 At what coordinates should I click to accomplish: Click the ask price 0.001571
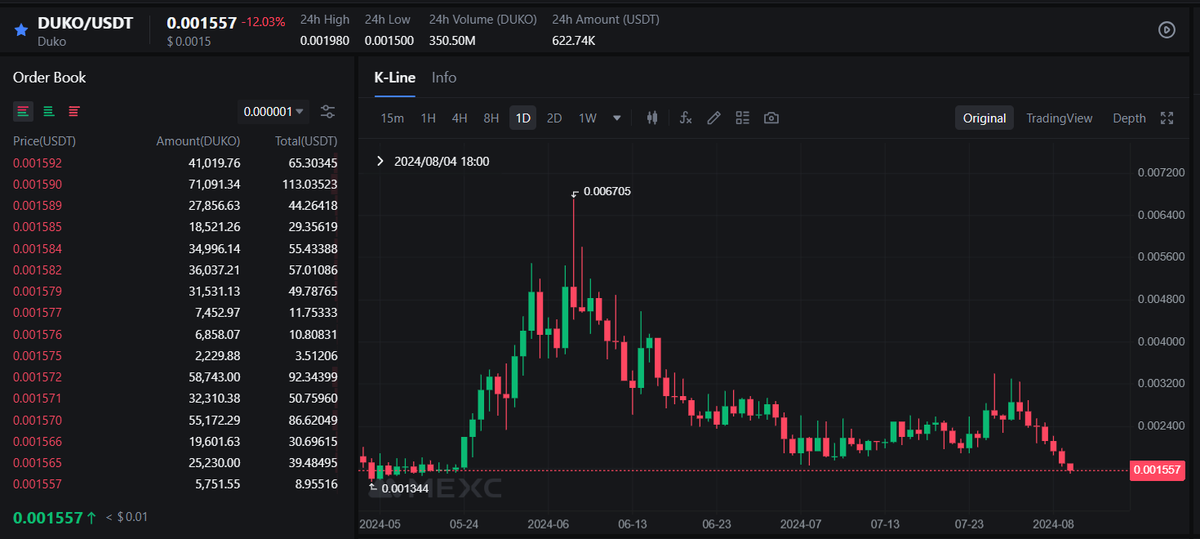[37, 399]
